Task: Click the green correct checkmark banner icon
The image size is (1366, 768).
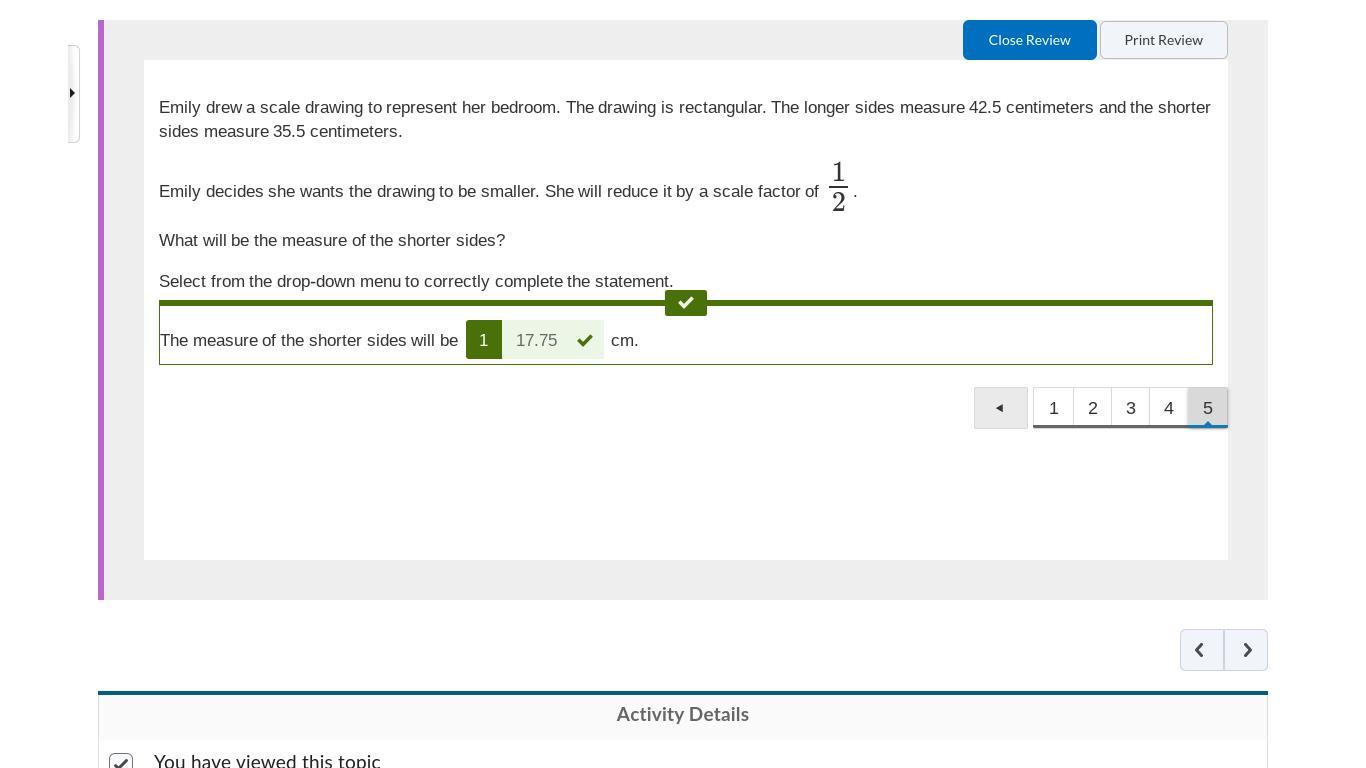Action: coord(686,303)
